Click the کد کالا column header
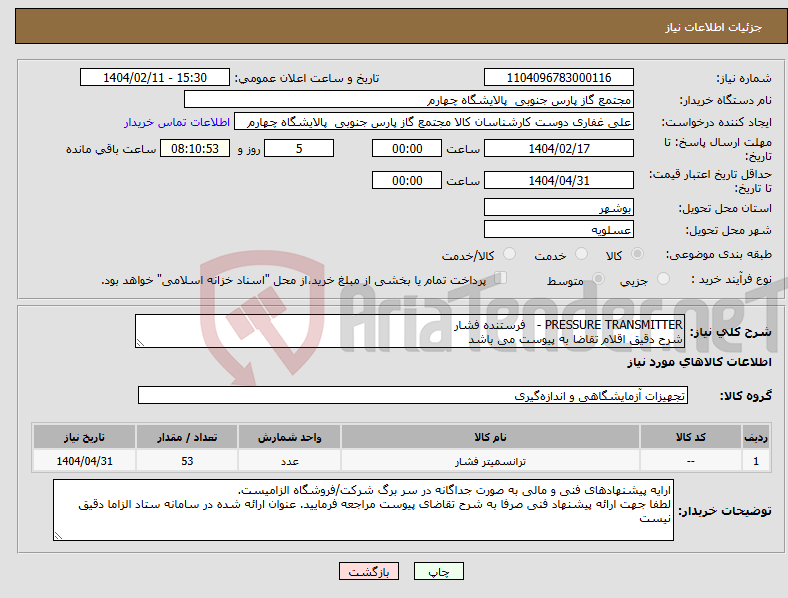This screenshot has height=598, width=788. coord(691,437)
